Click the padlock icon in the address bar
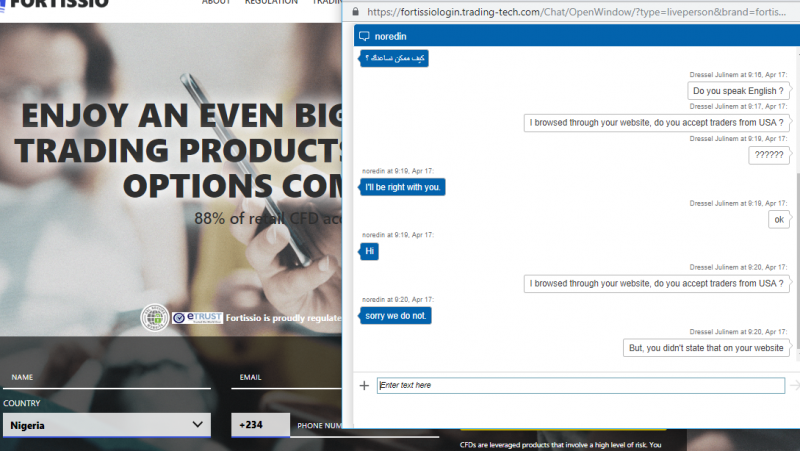This screenshot has width=800, height=451. click(x=356, y=11)
